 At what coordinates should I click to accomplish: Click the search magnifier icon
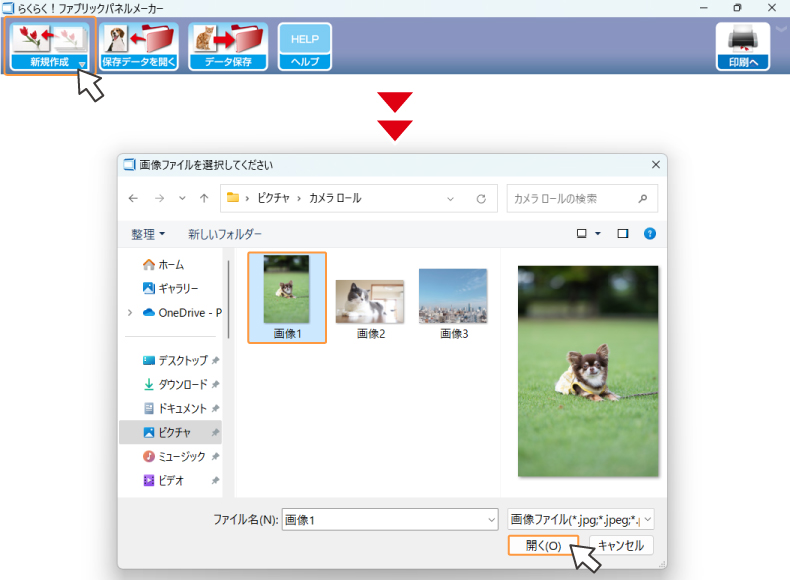(642, 199)
